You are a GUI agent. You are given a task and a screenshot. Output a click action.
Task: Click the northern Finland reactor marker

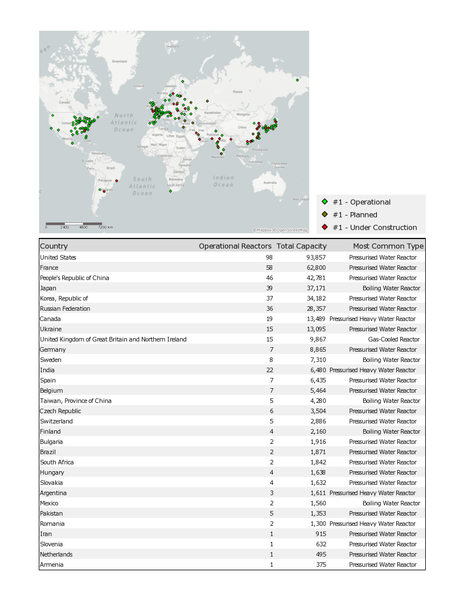183,81
